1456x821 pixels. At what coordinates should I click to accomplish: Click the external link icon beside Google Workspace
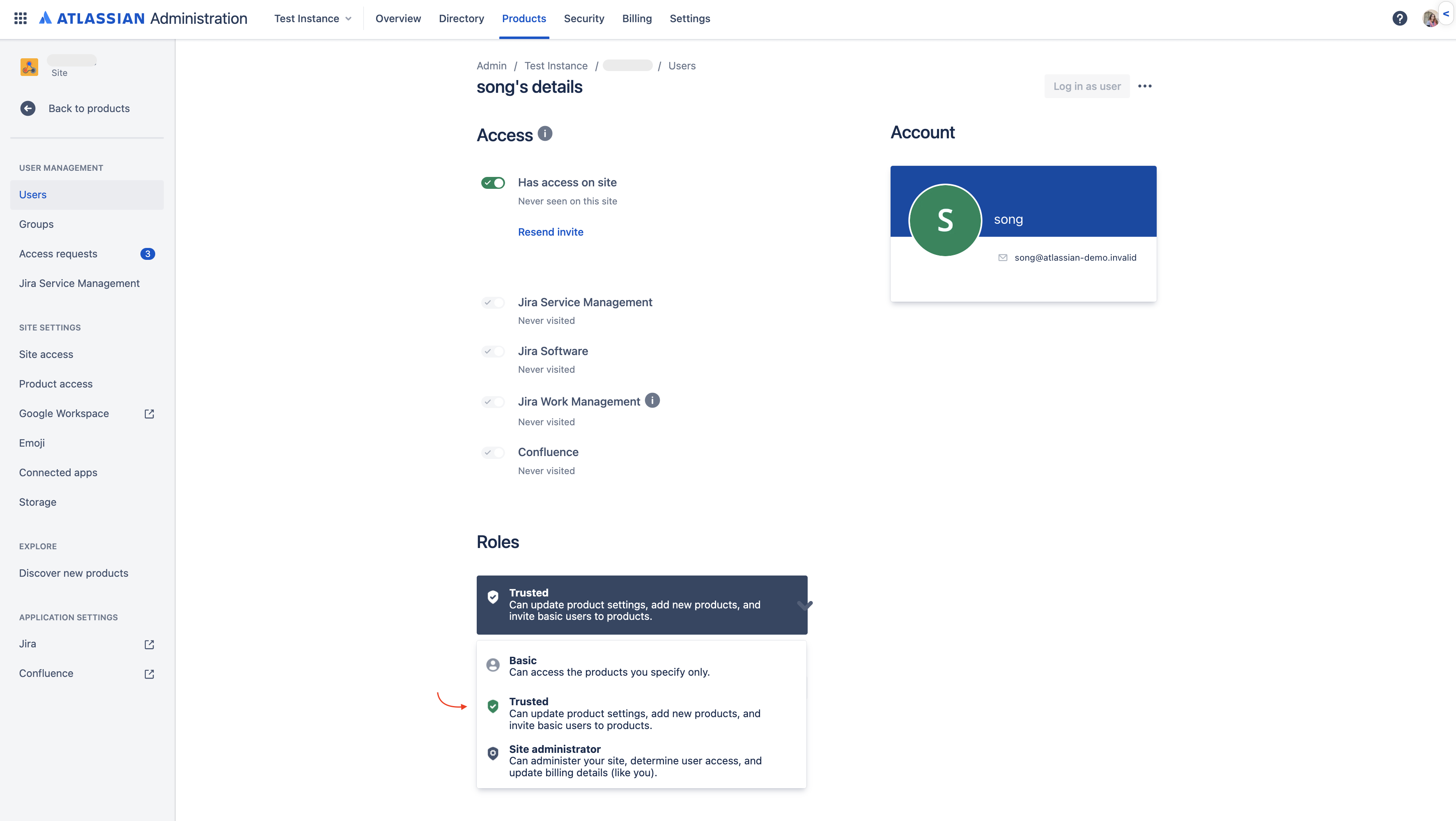(x=149, y=414)
